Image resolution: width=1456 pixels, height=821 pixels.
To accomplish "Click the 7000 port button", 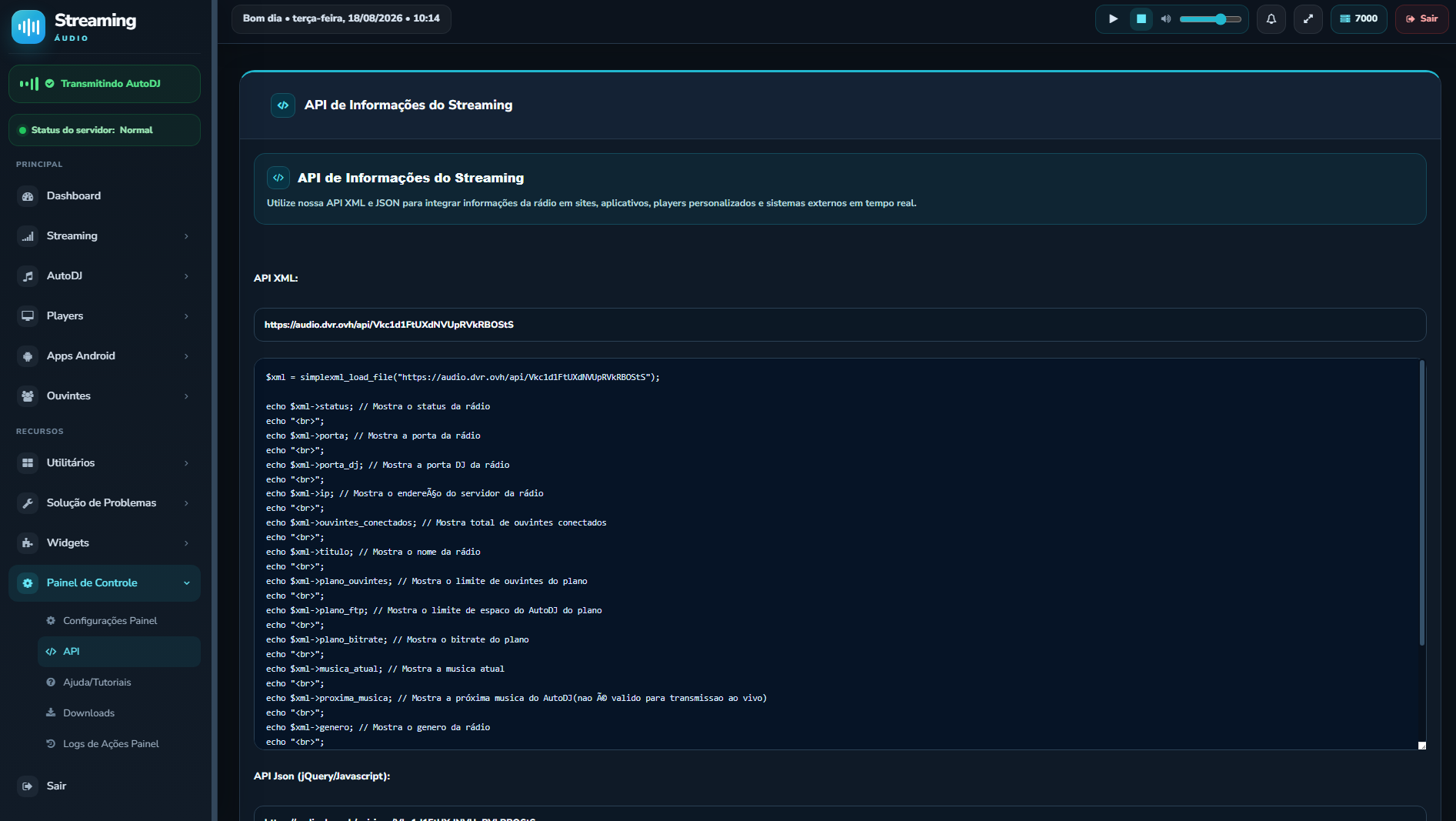I will pos(1358,18).
